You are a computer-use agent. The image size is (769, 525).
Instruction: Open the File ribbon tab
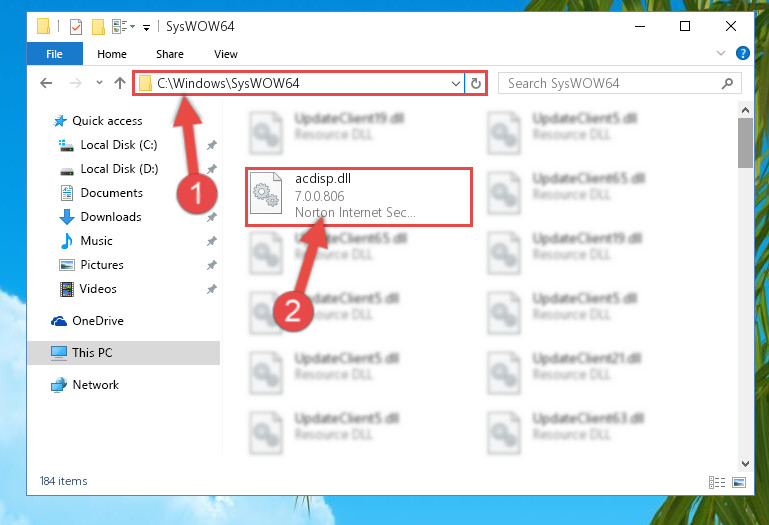[x=54, y=54]
